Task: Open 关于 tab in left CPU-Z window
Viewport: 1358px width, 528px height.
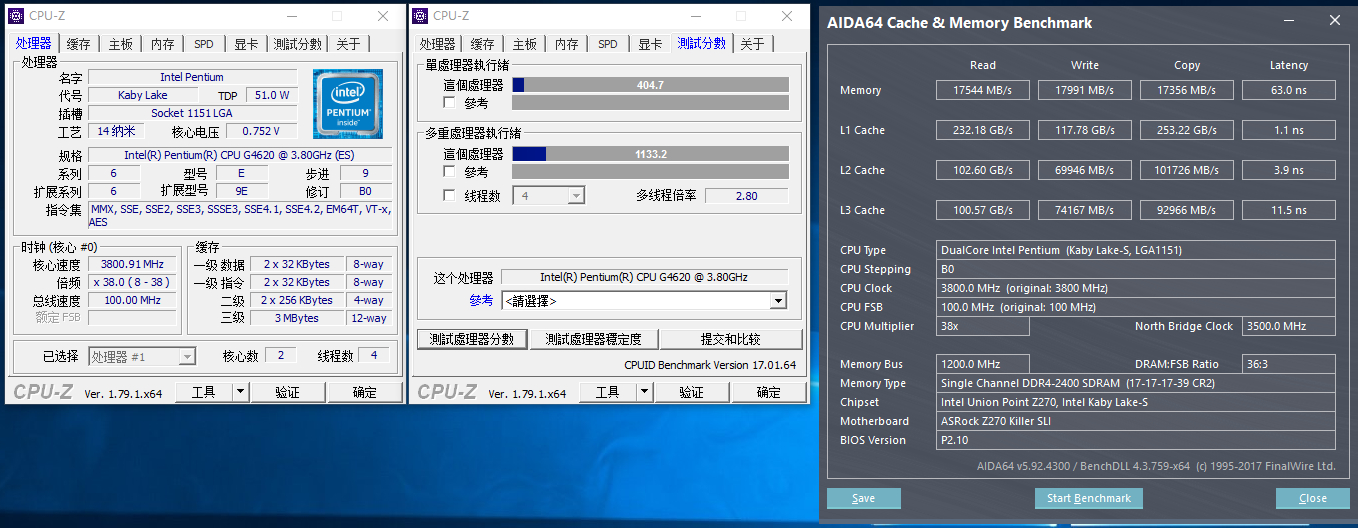Action: point(348,44)
